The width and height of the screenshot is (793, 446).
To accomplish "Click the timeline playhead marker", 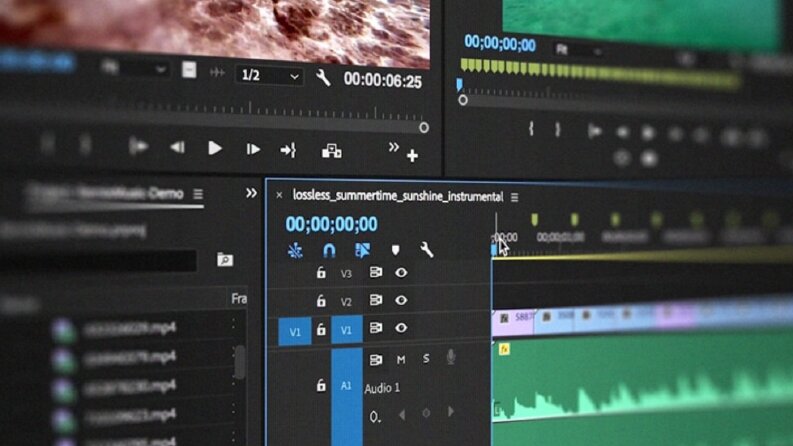I will point(494,250).
